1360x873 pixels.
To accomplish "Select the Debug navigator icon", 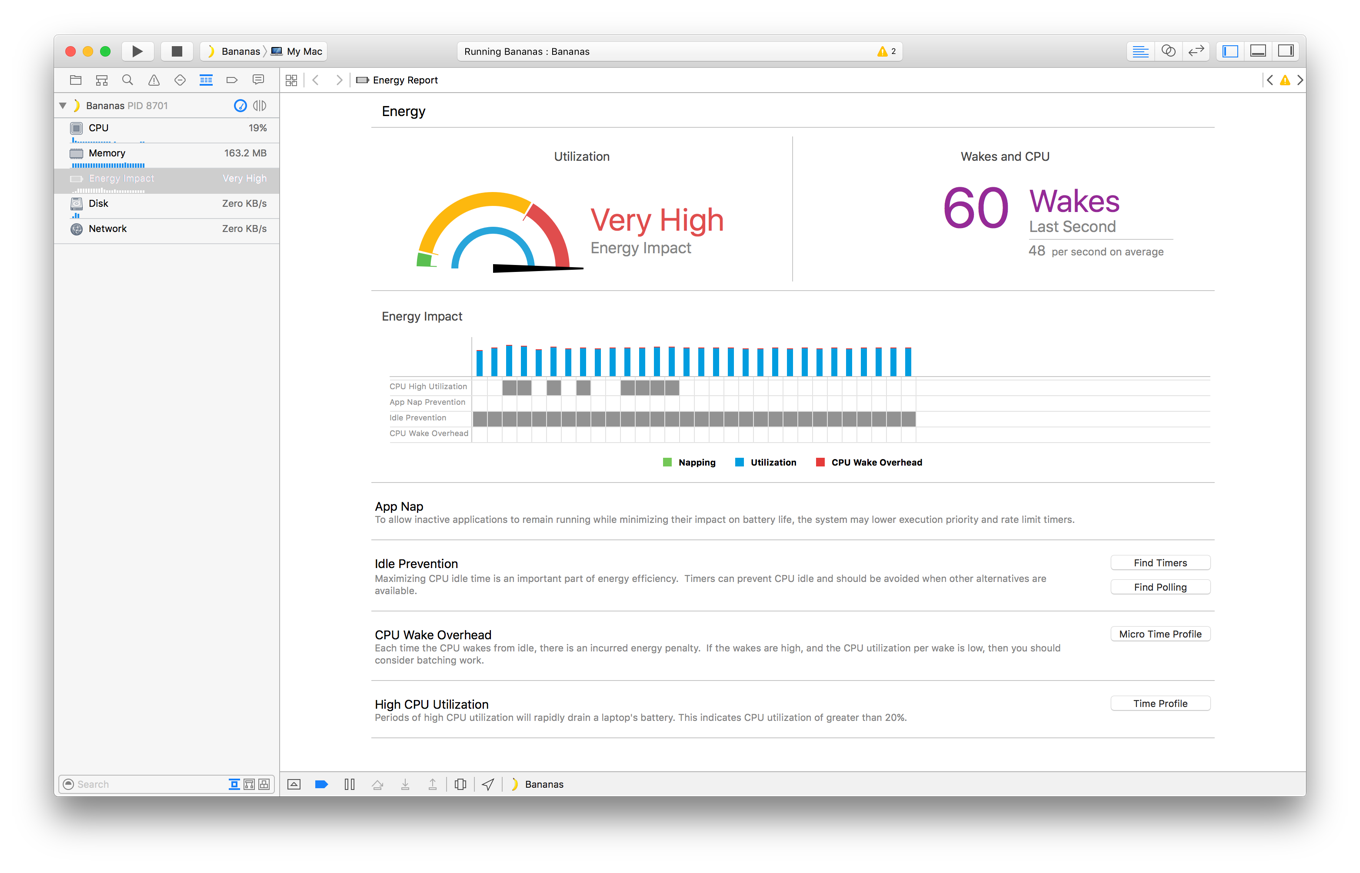I will pyautogui.click(x=206, y=80).
